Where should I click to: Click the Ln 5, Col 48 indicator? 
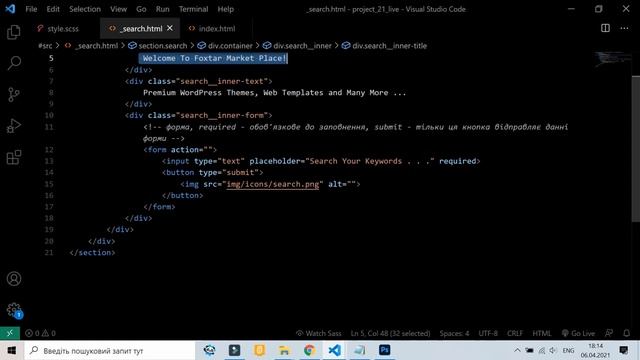(x=390, y=333)
